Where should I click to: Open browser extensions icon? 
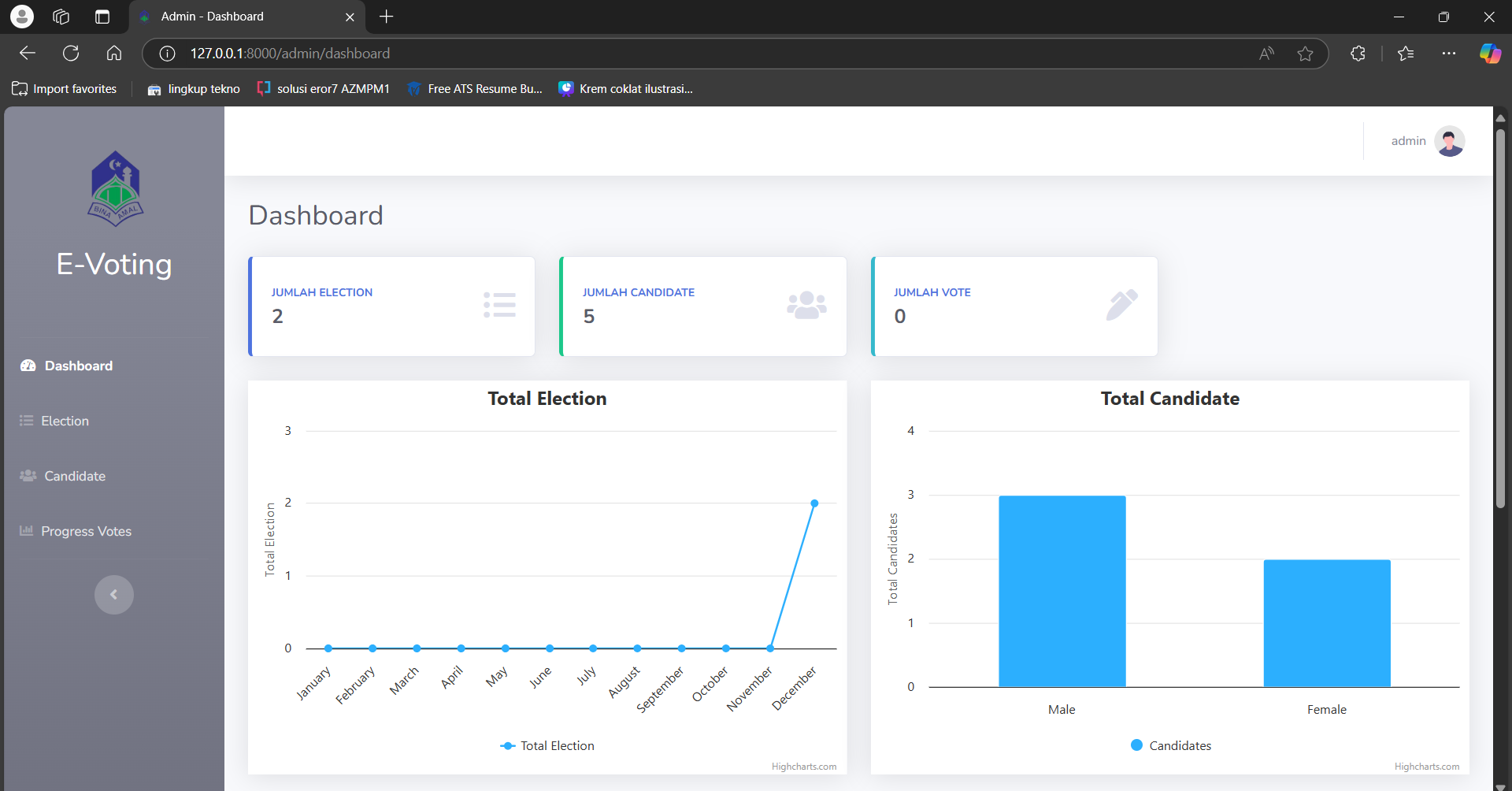tap(1358, 54)
